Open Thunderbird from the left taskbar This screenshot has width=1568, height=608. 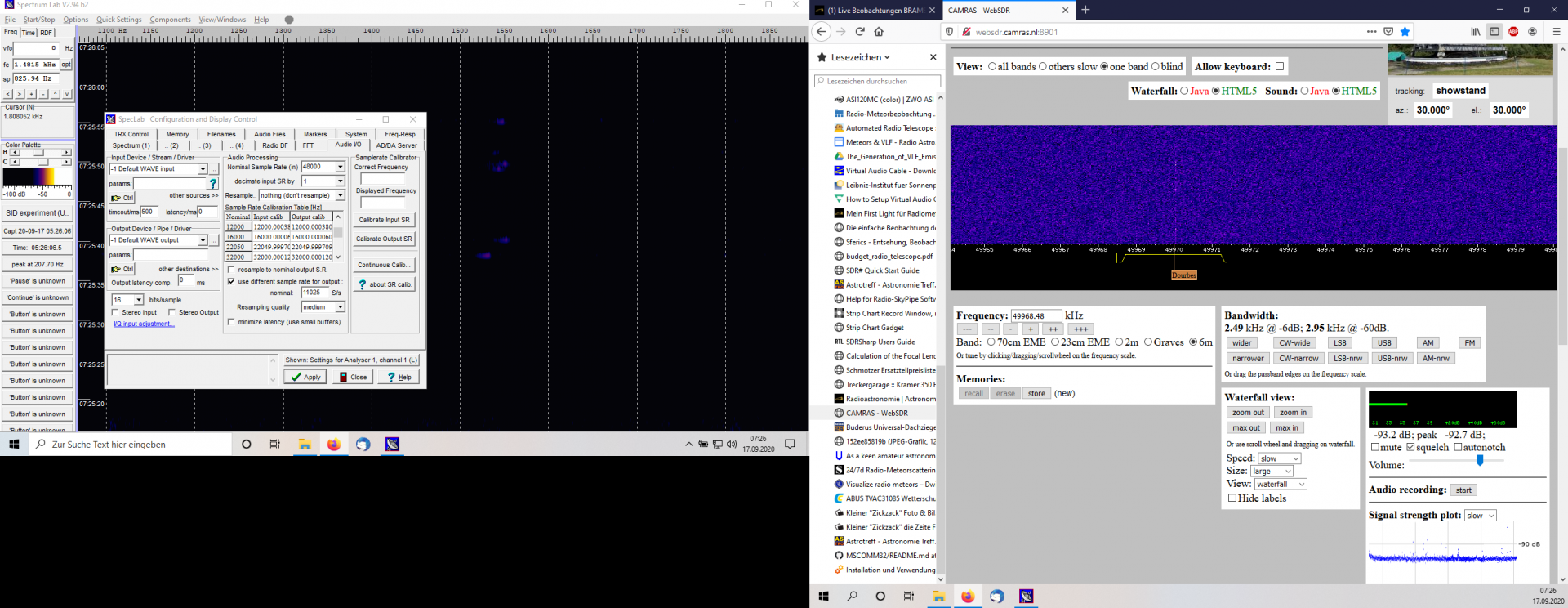point(363,445)
